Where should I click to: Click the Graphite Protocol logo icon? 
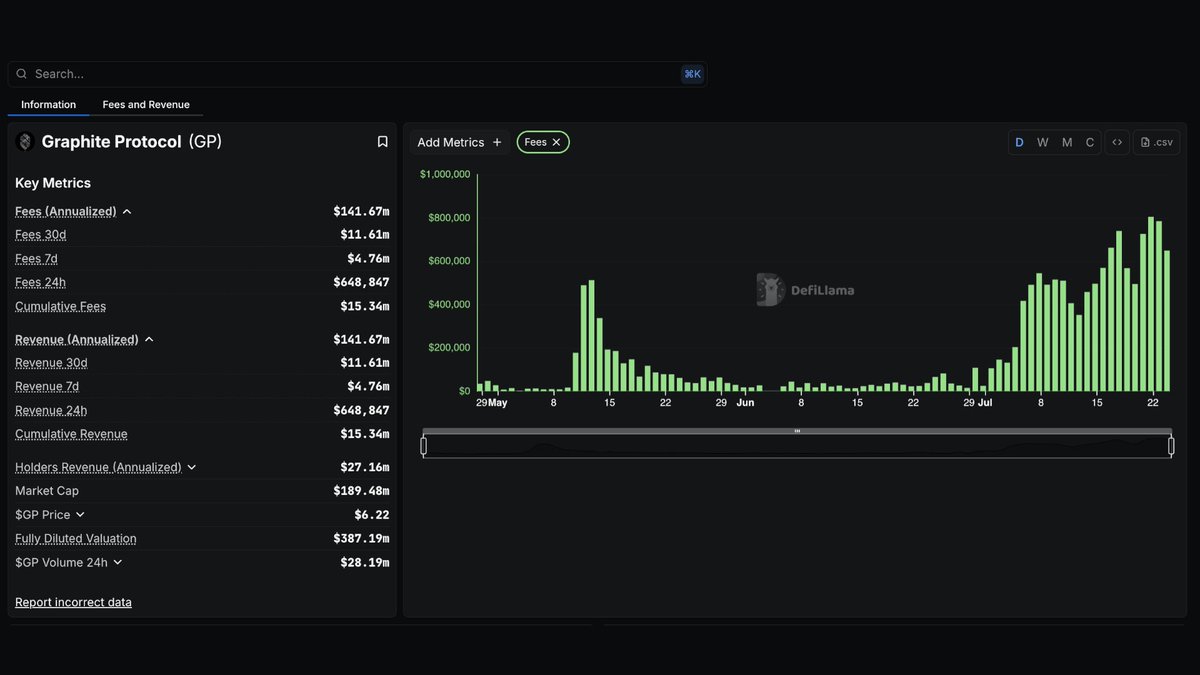[25, 142]
